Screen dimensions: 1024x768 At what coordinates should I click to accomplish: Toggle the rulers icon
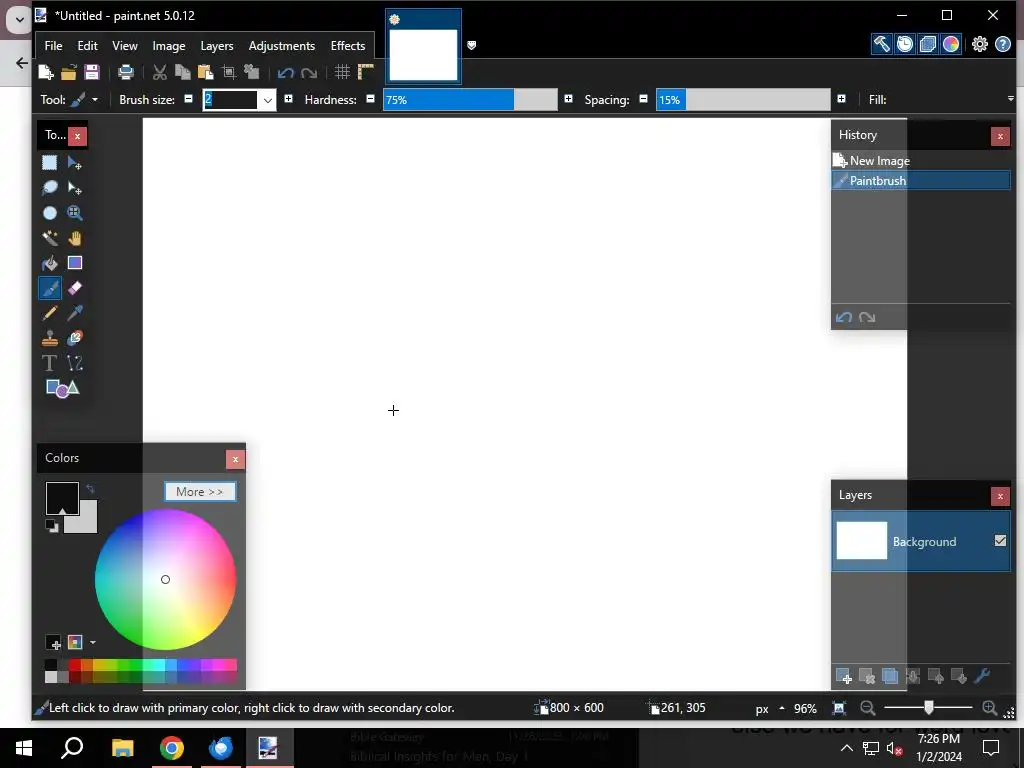click(365, 72)
